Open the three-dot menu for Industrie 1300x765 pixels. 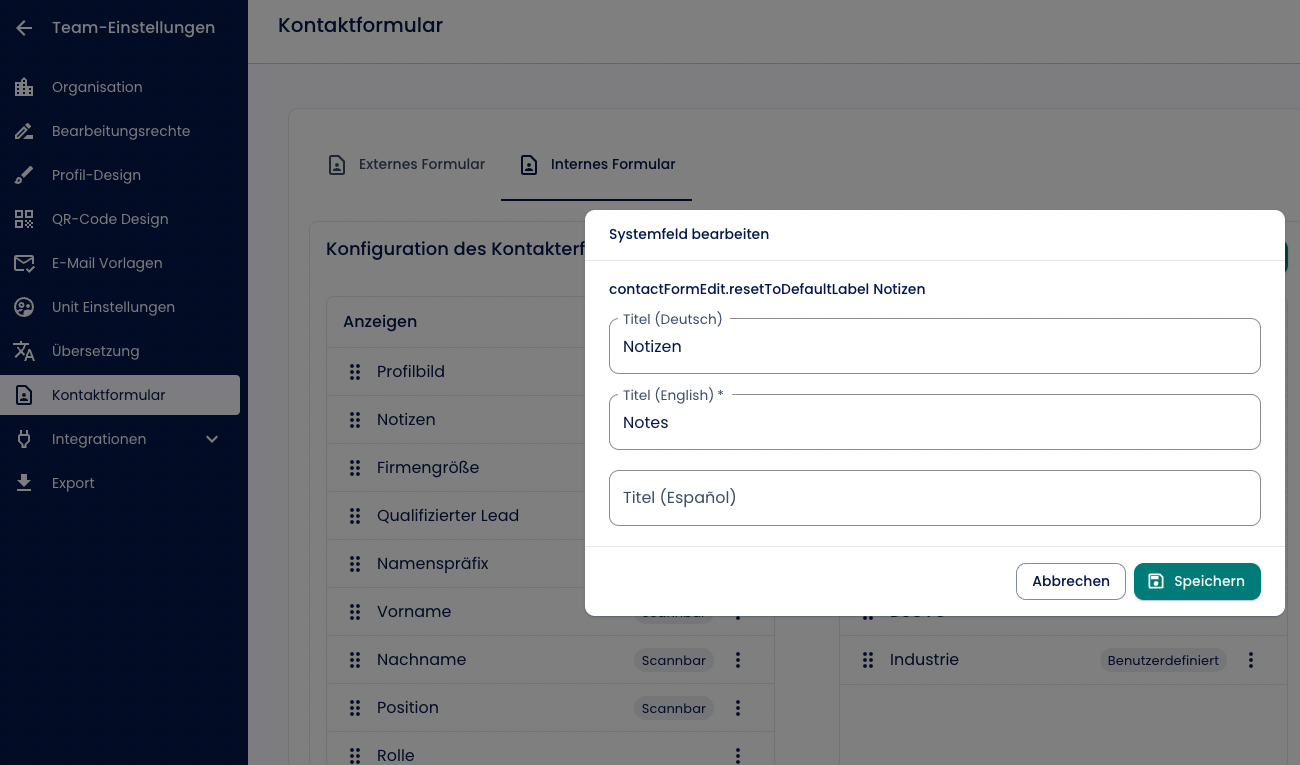[x=1251, y=660]
